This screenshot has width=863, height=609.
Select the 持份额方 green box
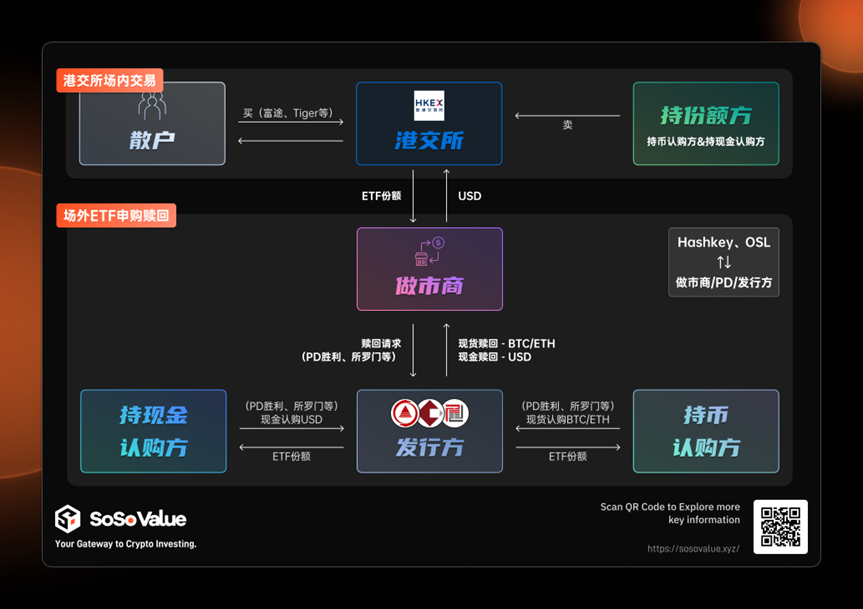(705, 123)
